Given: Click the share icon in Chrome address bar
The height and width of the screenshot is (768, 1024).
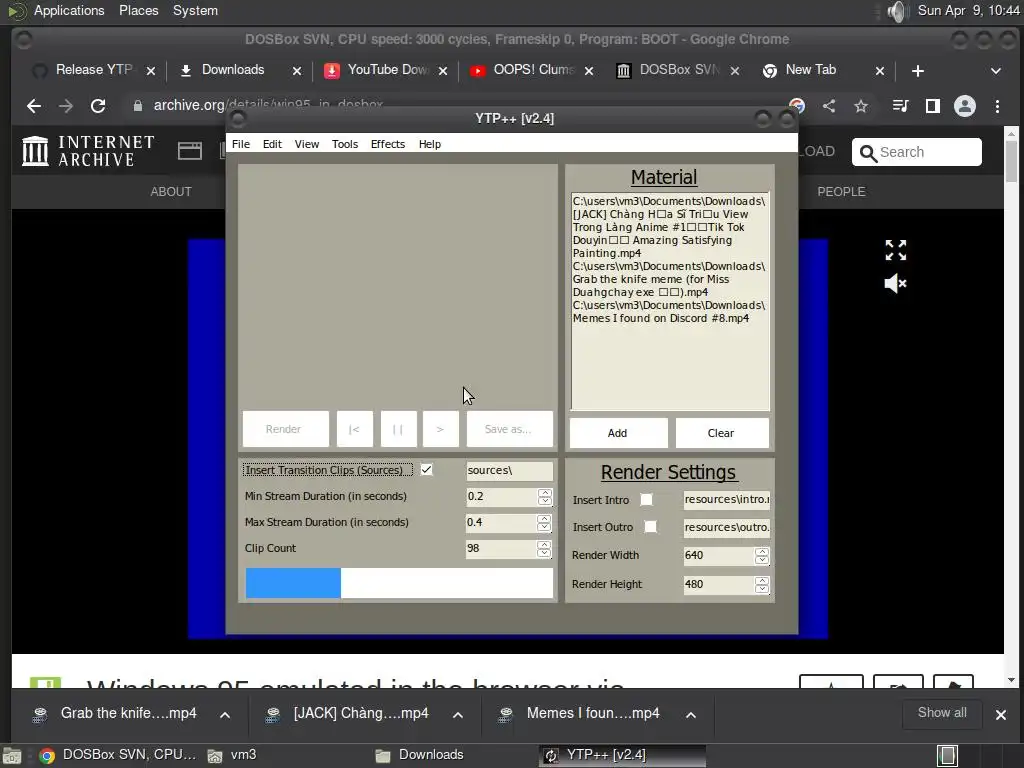Looking at the screenshot, I should tap(829, 106).
